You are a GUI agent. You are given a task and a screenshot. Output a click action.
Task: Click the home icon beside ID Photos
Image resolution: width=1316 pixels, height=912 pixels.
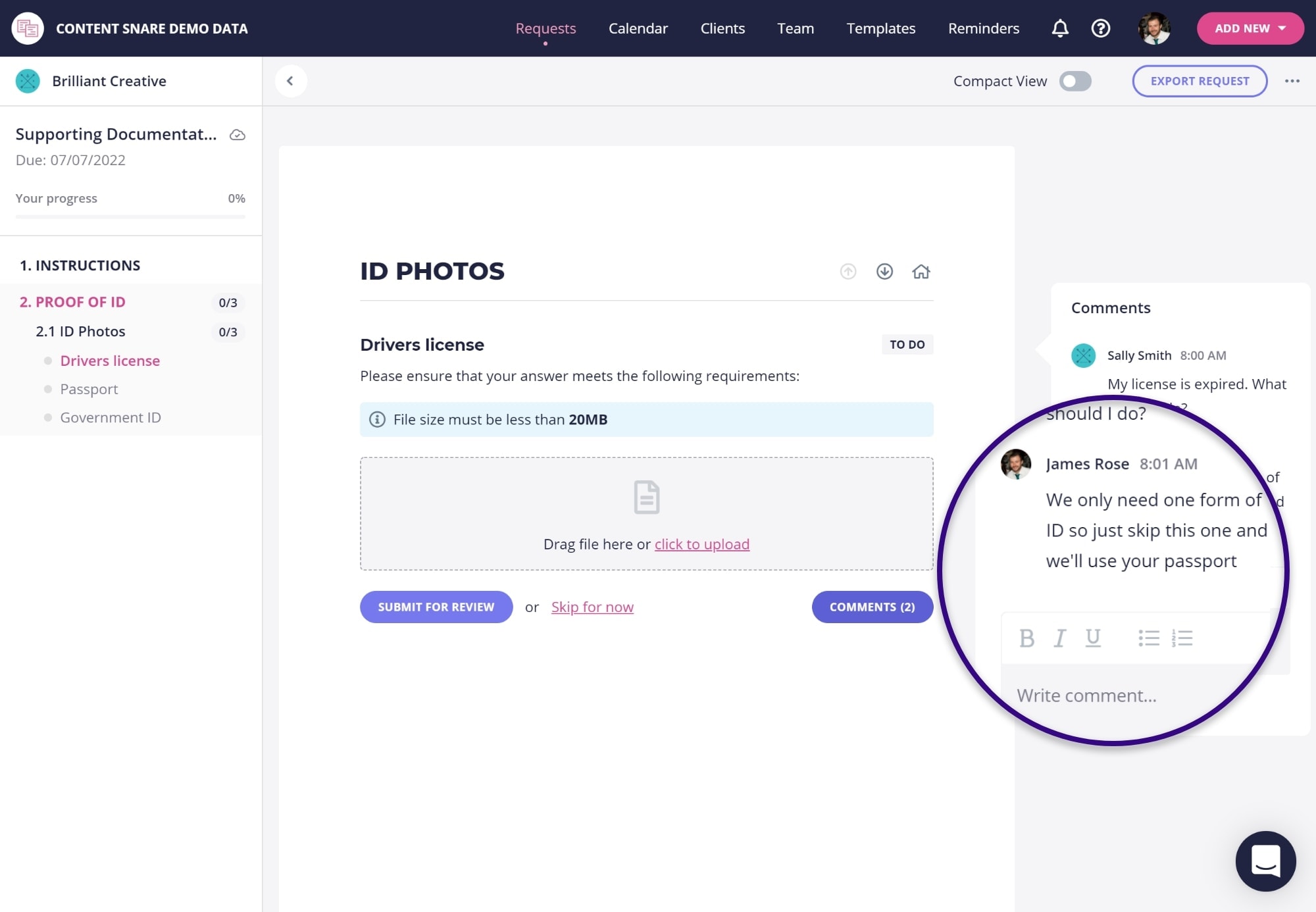pos(921,271)
